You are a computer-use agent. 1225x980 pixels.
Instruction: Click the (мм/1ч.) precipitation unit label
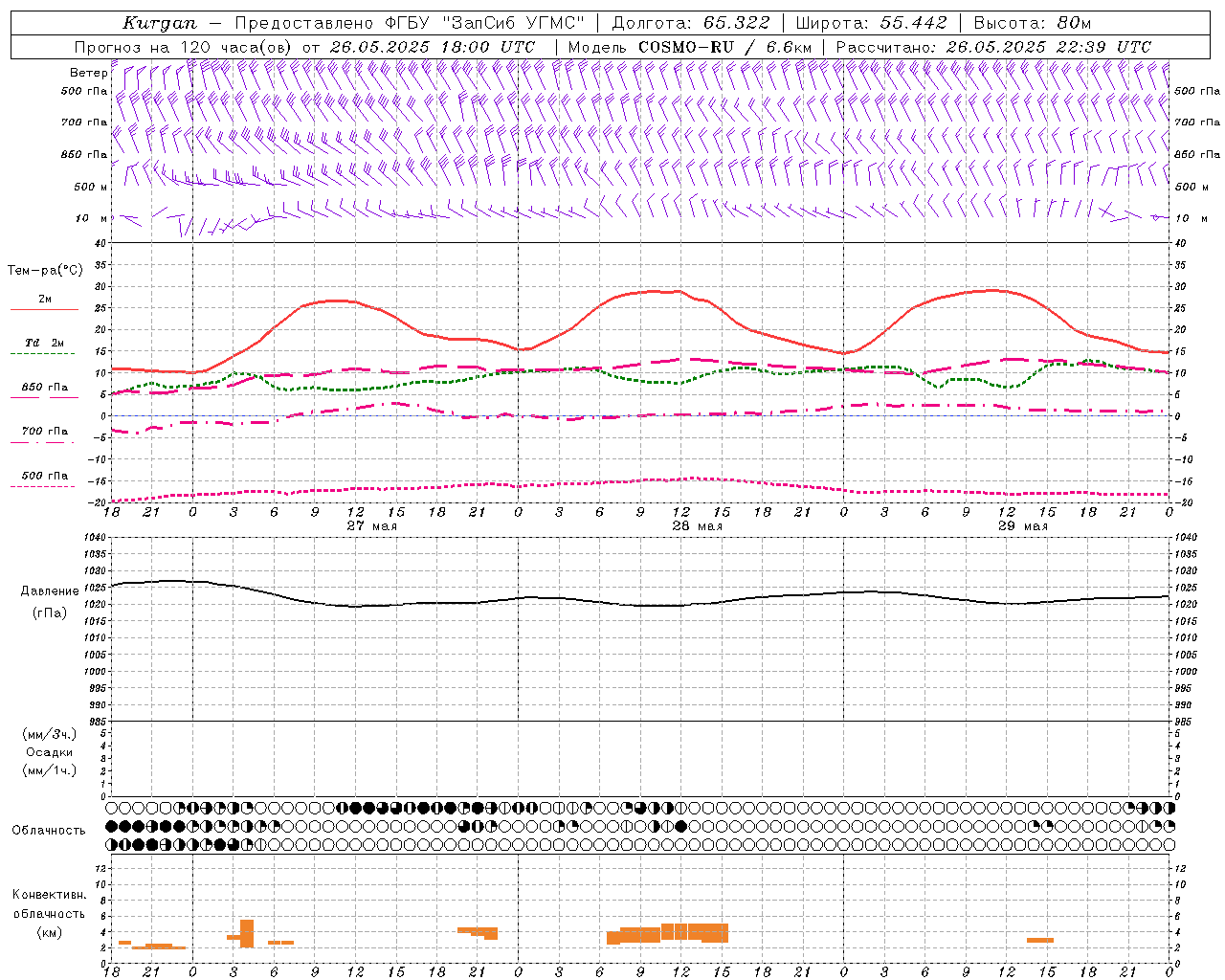50,770
